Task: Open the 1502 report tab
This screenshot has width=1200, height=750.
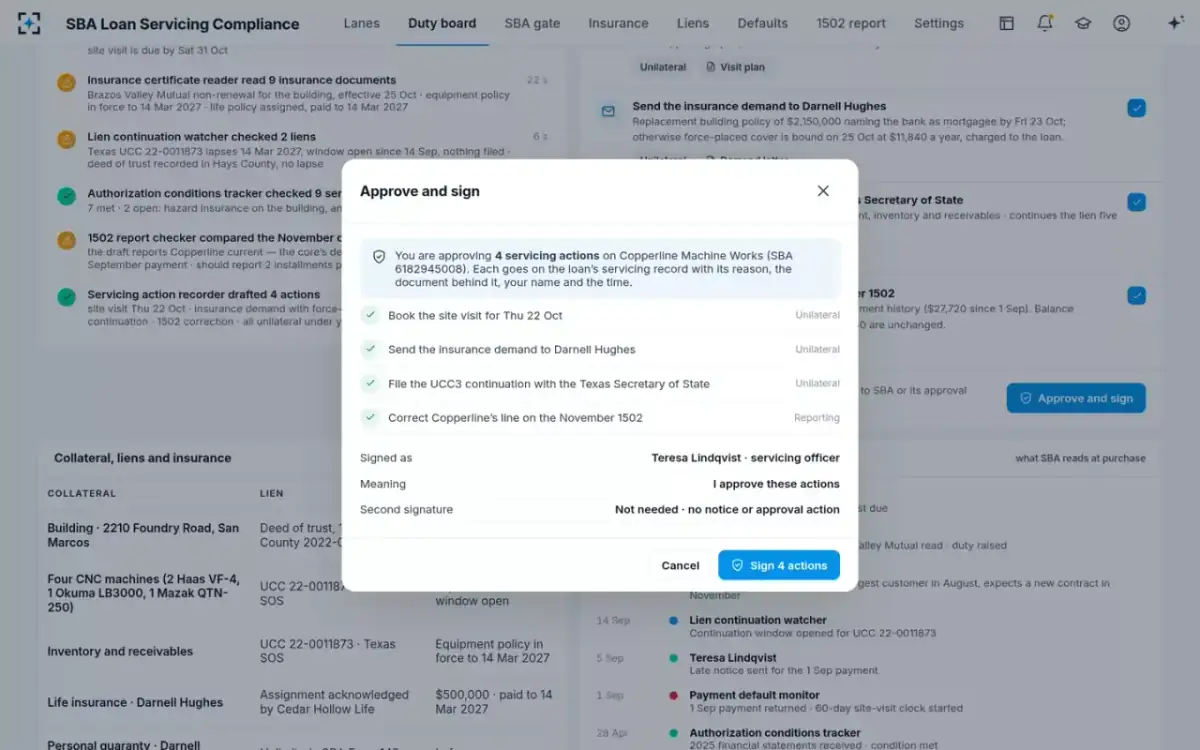Action: 851,23
